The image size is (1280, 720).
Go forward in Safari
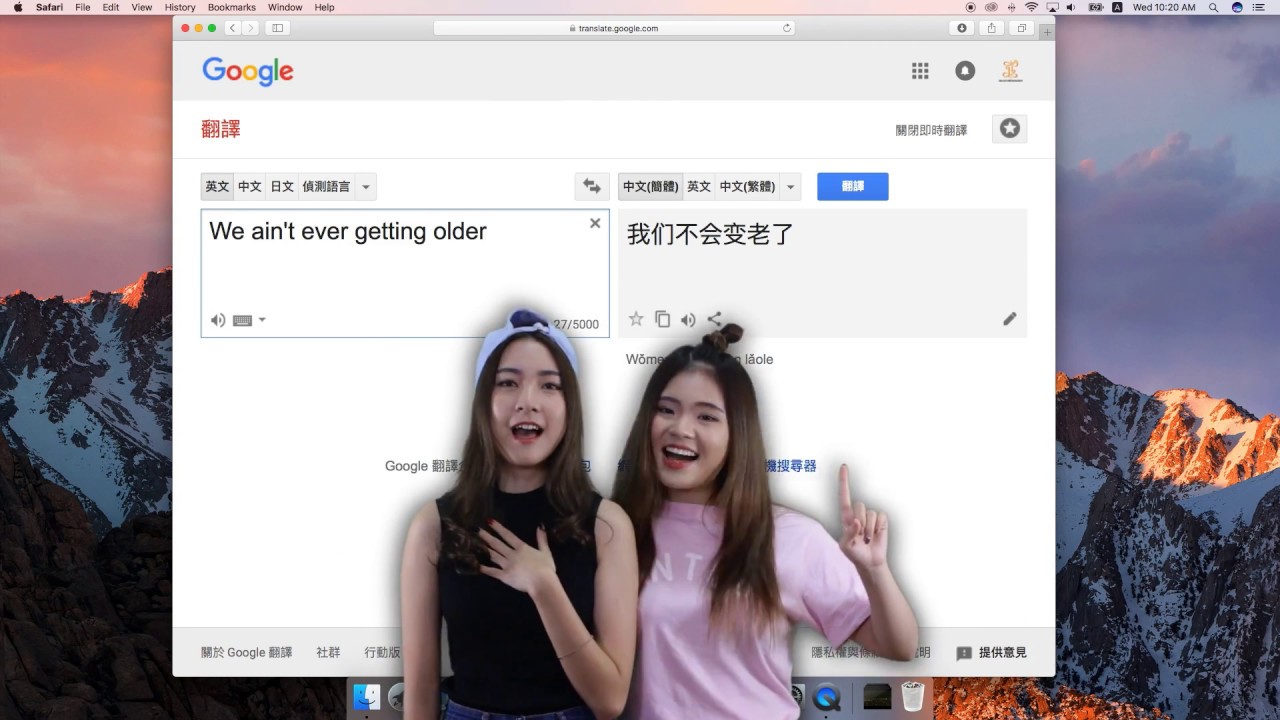[x=250, y=28]
